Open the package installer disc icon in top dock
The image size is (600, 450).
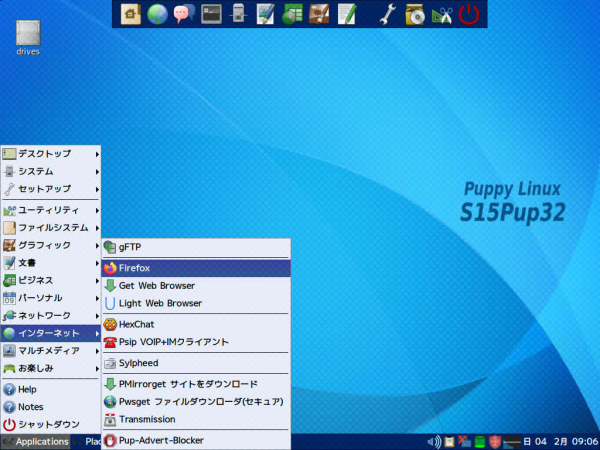tap(415, 14)
